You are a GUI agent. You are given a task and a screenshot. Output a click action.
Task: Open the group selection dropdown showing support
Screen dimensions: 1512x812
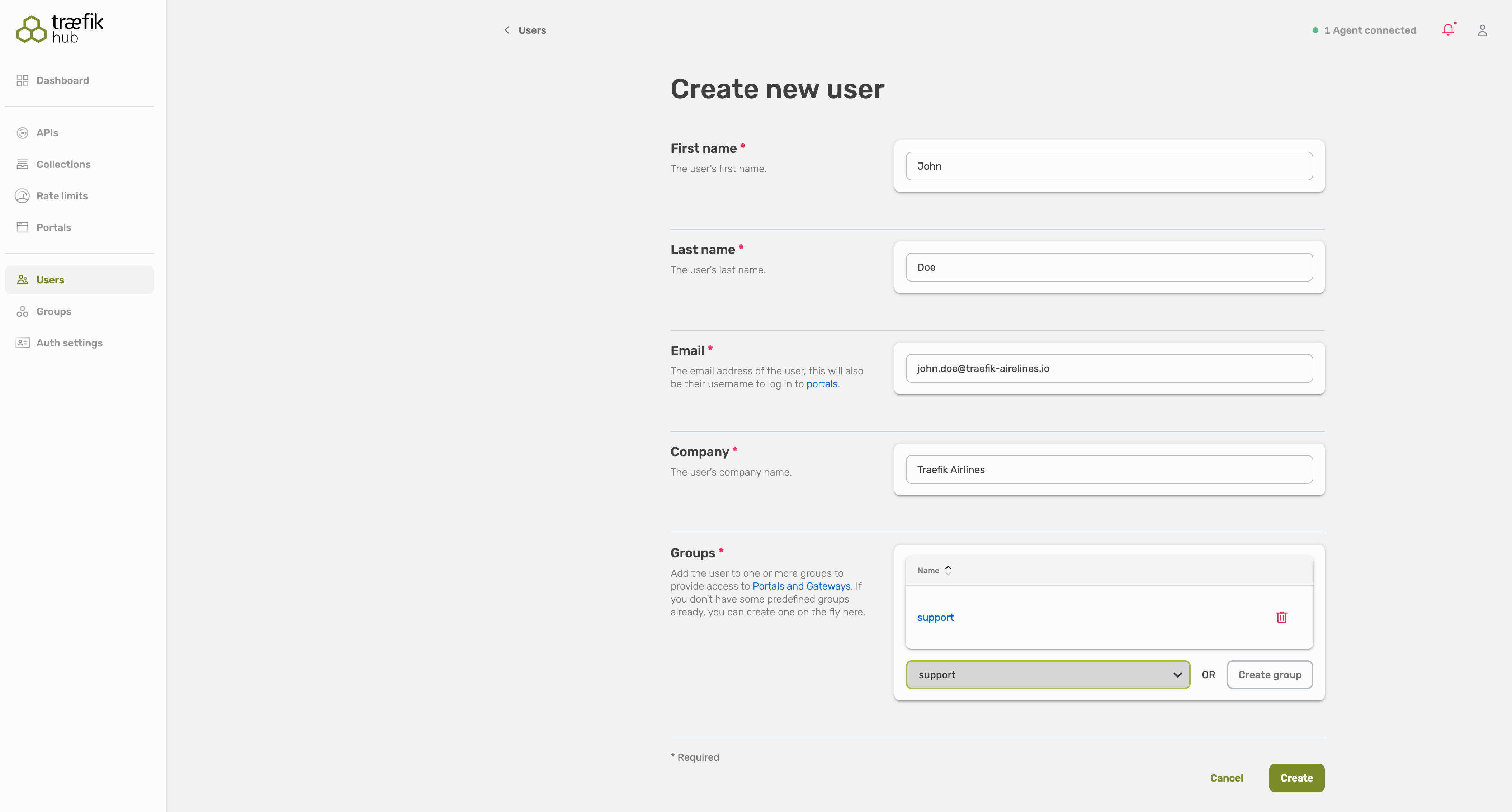1048,675
